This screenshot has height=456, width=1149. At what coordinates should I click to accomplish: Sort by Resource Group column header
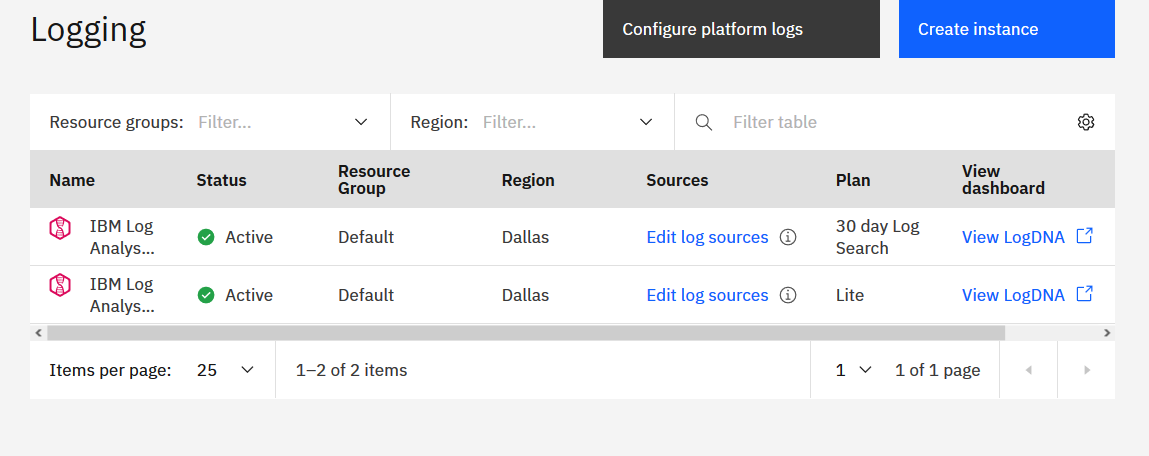[x=374, y=180]
